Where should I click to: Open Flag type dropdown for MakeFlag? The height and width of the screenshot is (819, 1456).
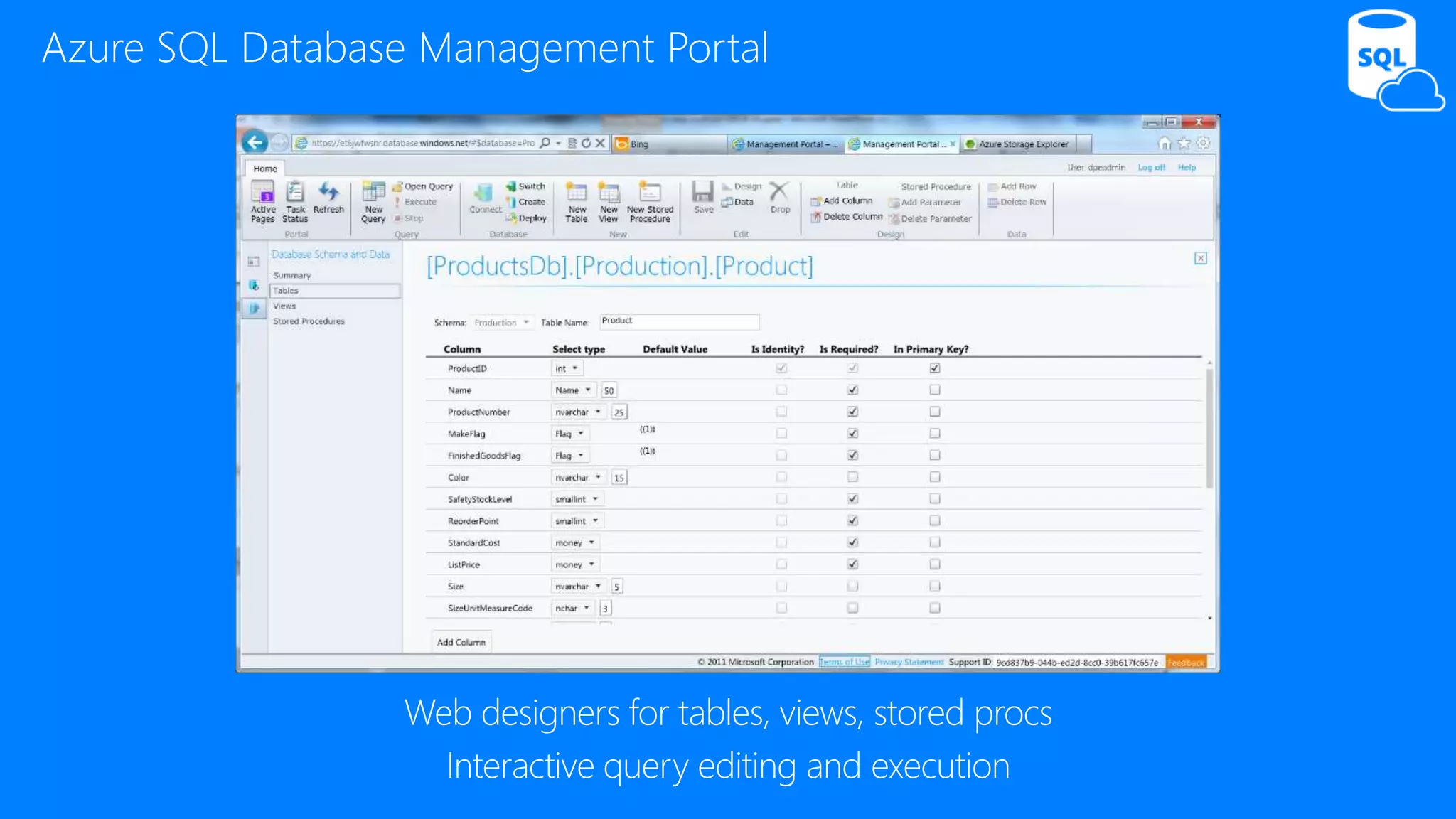(570, 434)
